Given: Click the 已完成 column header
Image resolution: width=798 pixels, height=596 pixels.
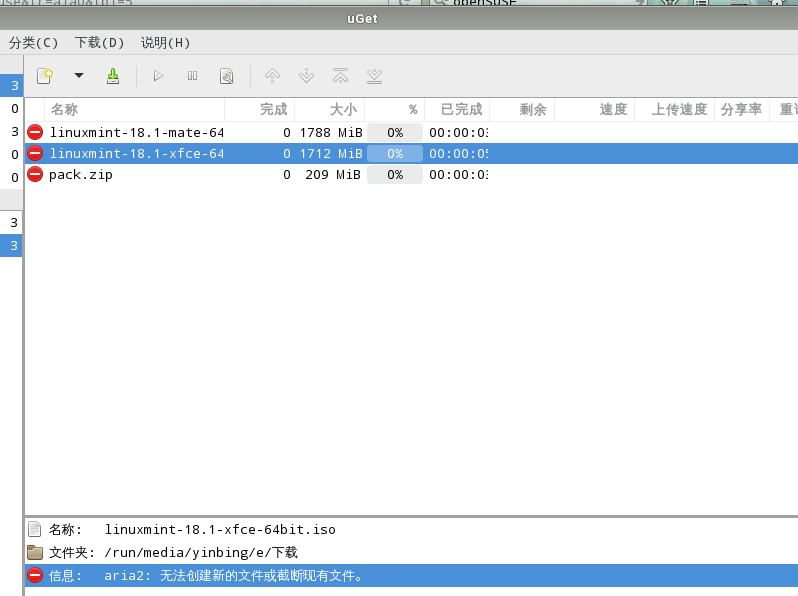Looking at the screenshot, I should (457, 109).
